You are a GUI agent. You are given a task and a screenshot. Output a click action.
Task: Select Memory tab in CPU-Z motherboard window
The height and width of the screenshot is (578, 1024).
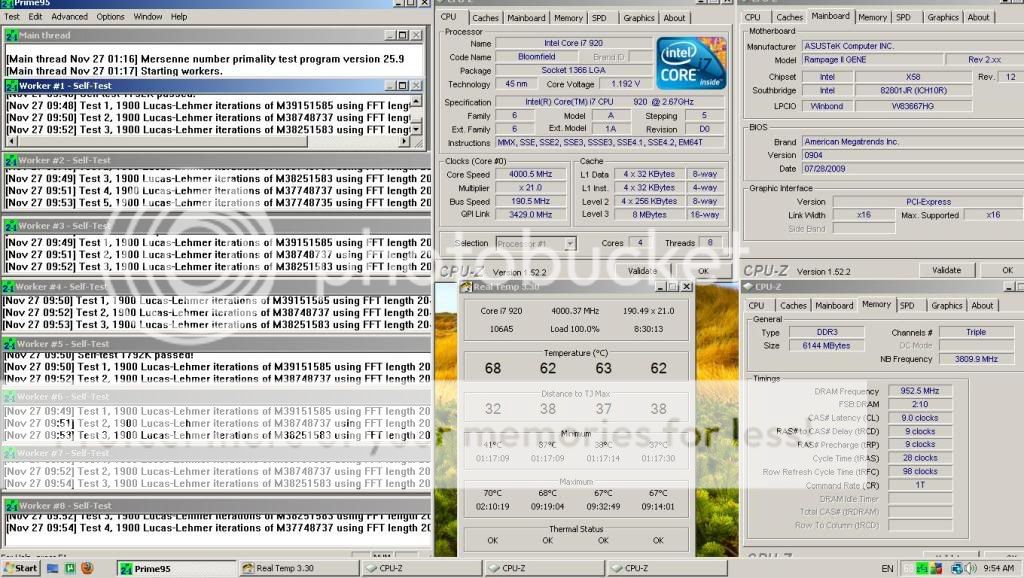tap(872, 18)
